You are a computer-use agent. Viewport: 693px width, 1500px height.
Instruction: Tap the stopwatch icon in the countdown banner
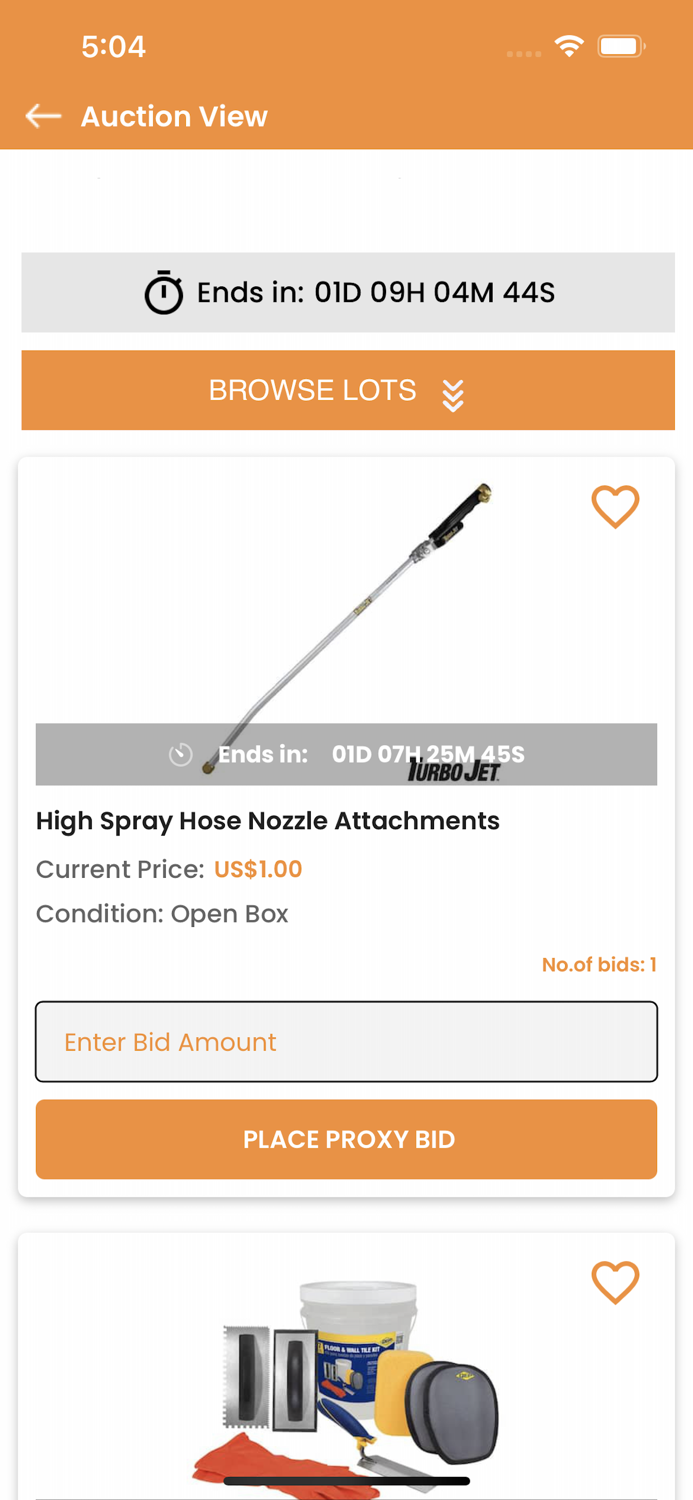(x=163, y=292)
